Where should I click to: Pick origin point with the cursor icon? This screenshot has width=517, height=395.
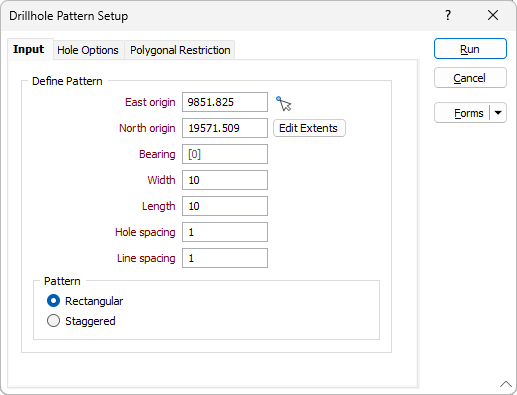pyautogui.click(x=283, y=103)
